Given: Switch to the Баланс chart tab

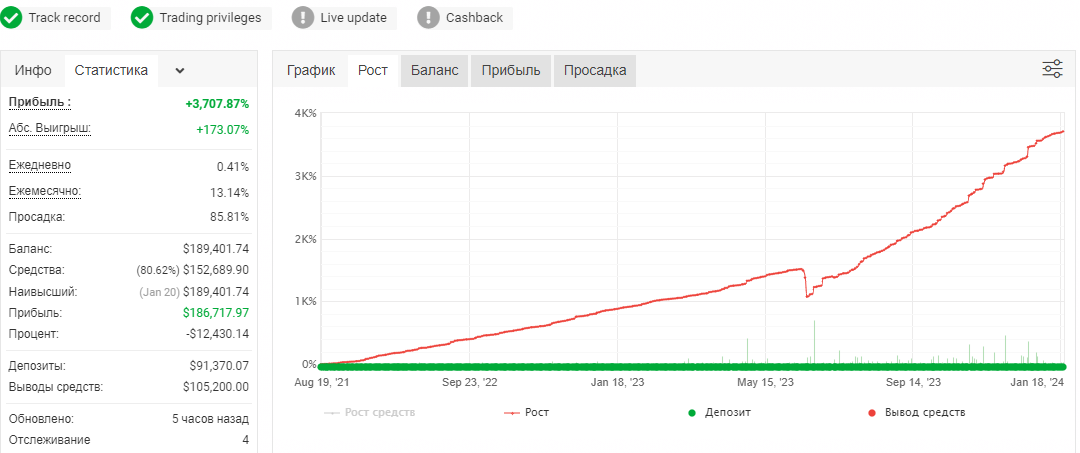Looking at the screenshot, I should point(435,70).
